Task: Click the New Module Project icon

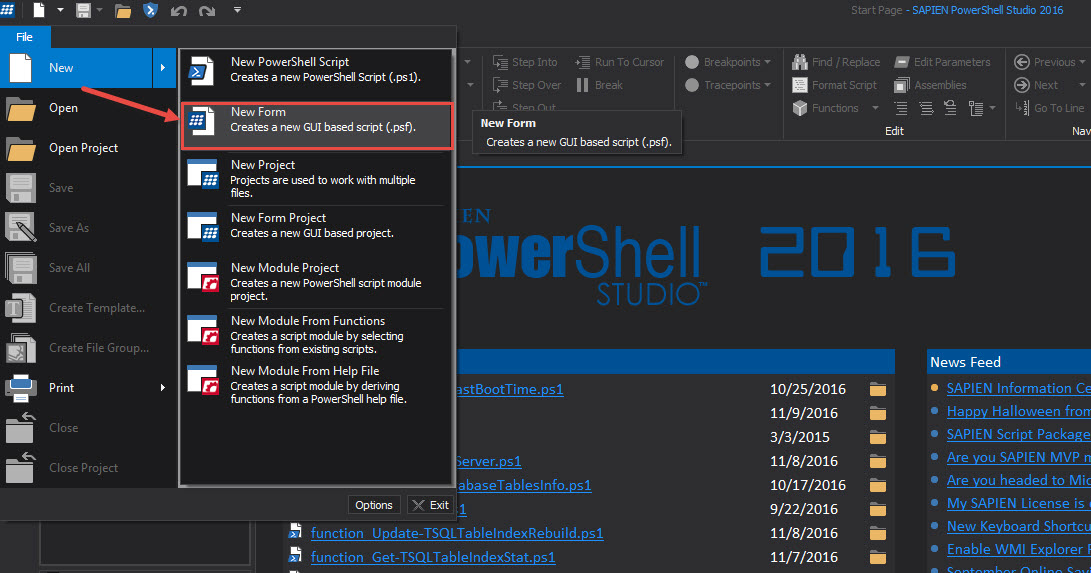Action: coord(202,277)
